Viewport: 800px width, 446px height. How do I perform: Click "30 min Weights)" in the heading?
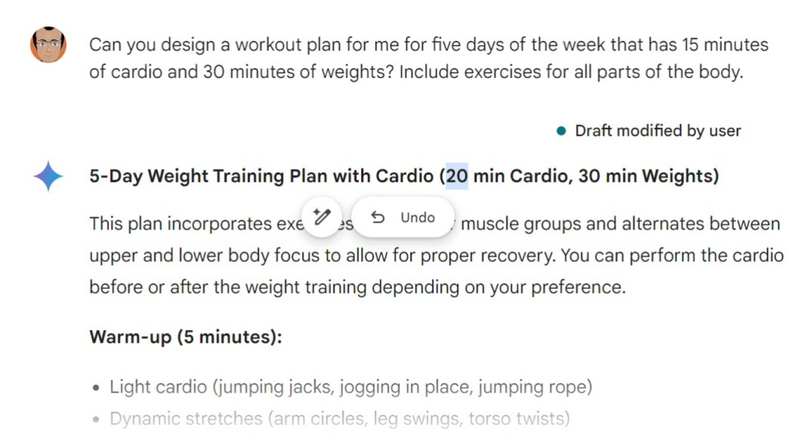click(x=658, y=177)
